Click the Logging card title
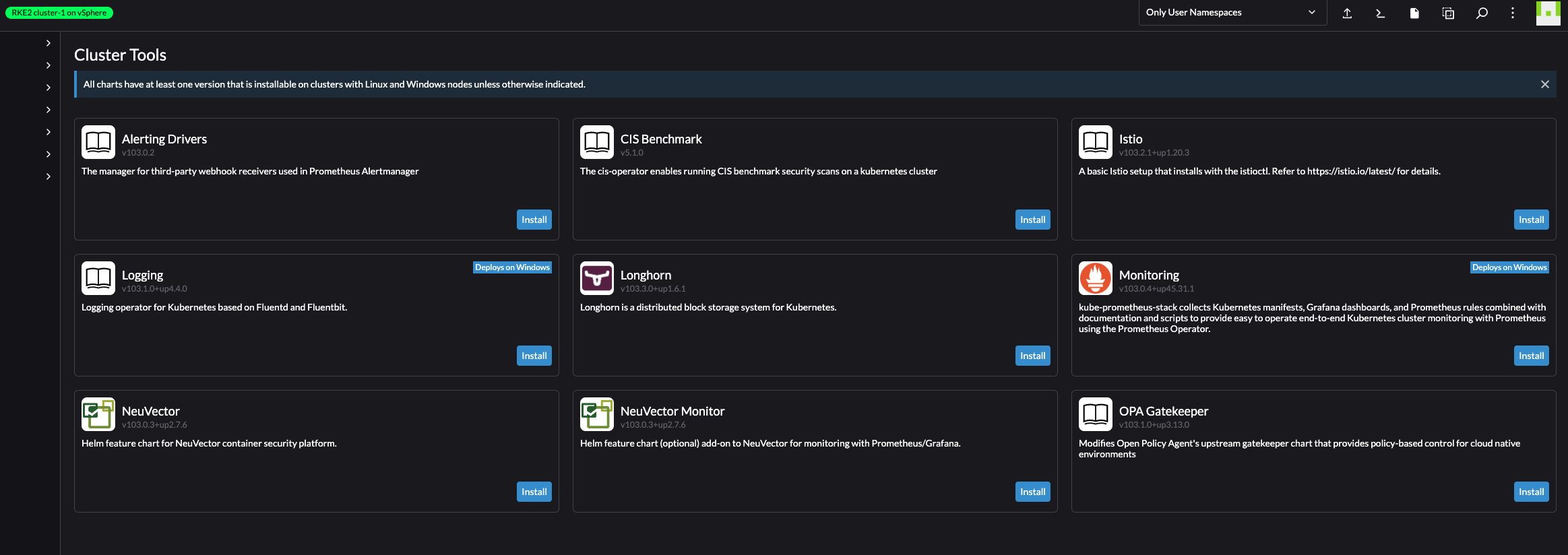Viewport: 1568px width, 555px height. [x=142, y=275]
